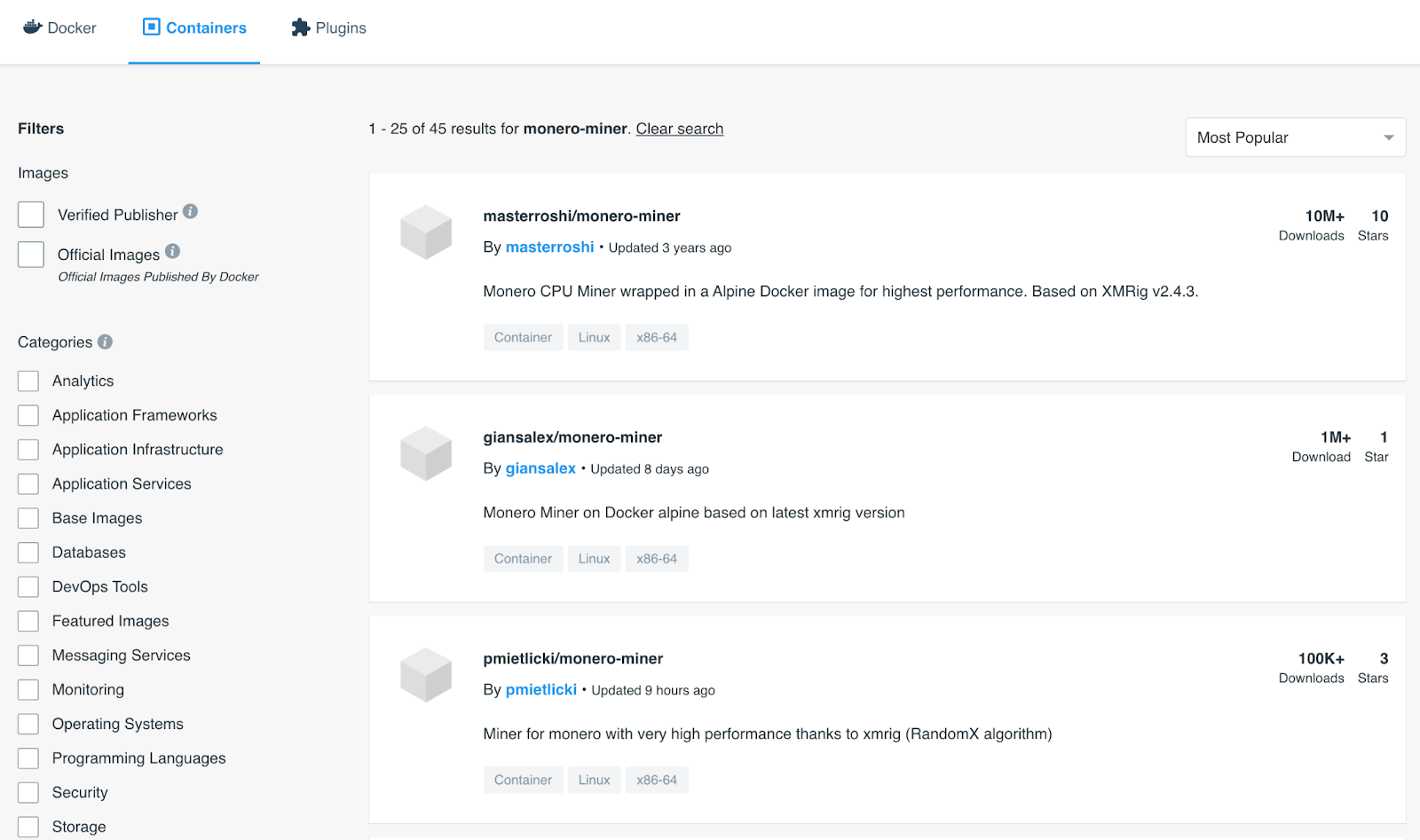The image size is (1420, 840).
Task: Click the giansalex/monero-miner cube icon
Action: tap(426, 453)
